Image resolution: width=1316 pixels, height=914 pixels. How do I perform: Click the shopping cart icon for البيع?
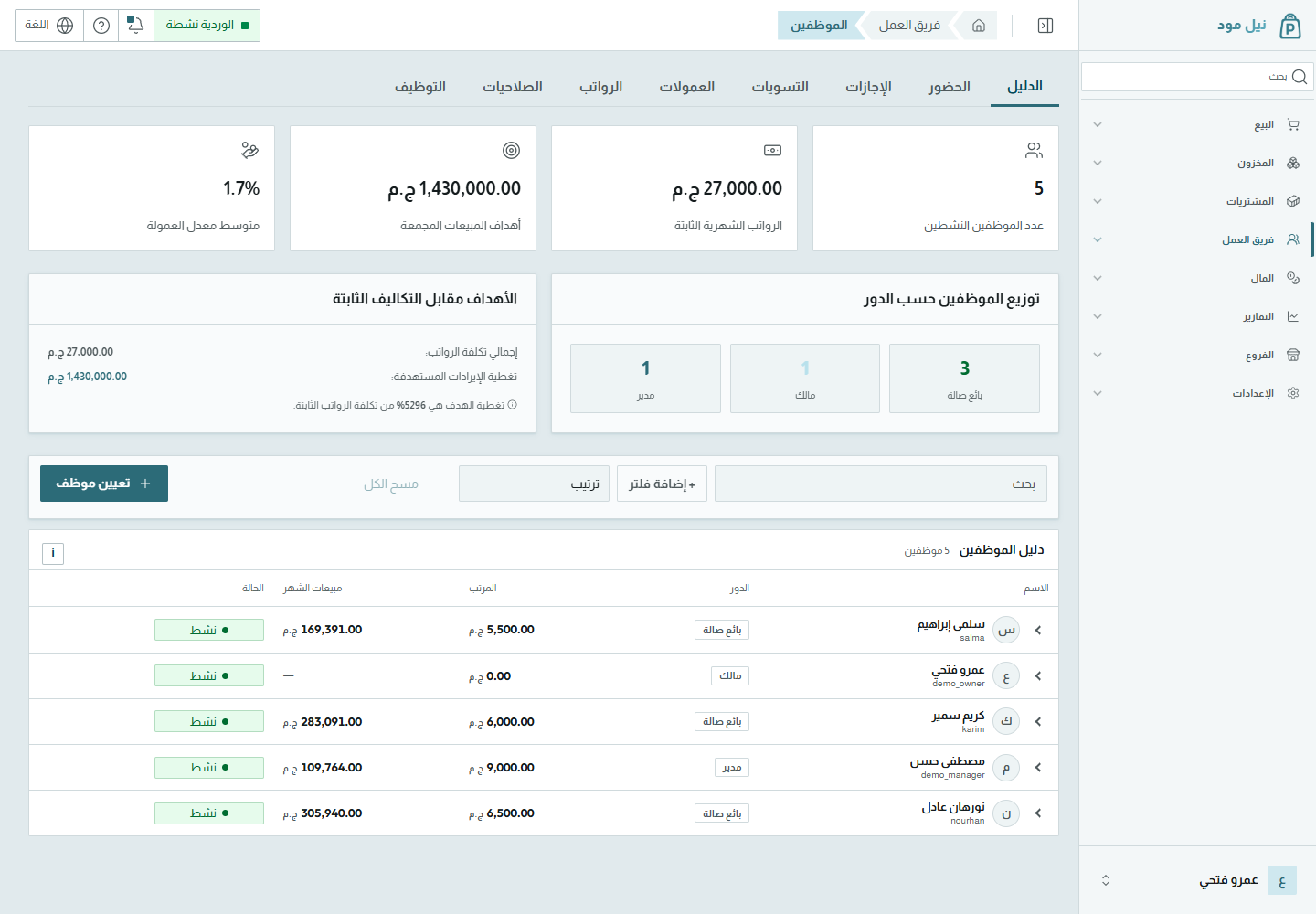point(1293,124)
